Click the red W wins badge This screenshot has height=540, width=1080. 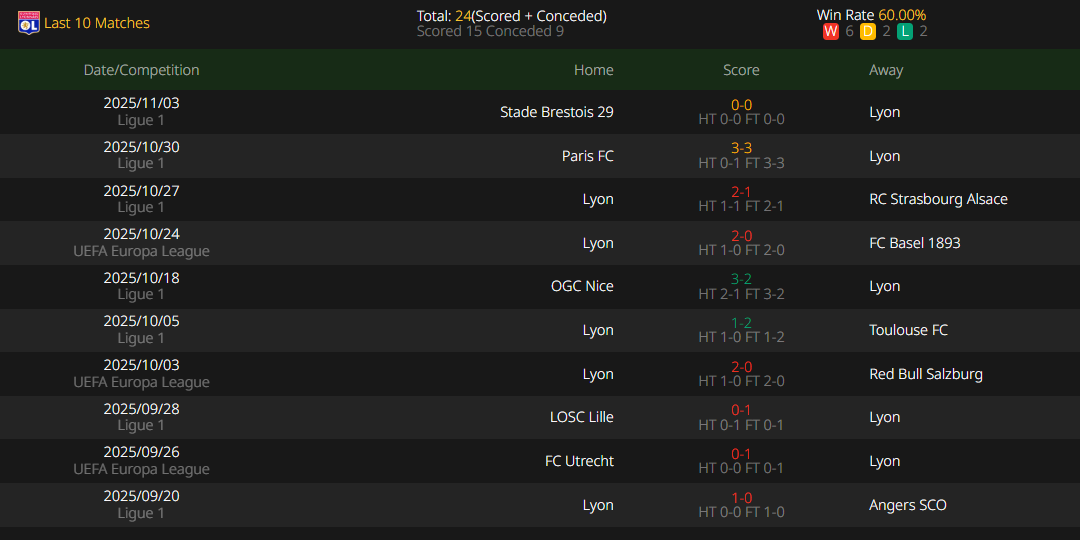(x=830, y=32)
